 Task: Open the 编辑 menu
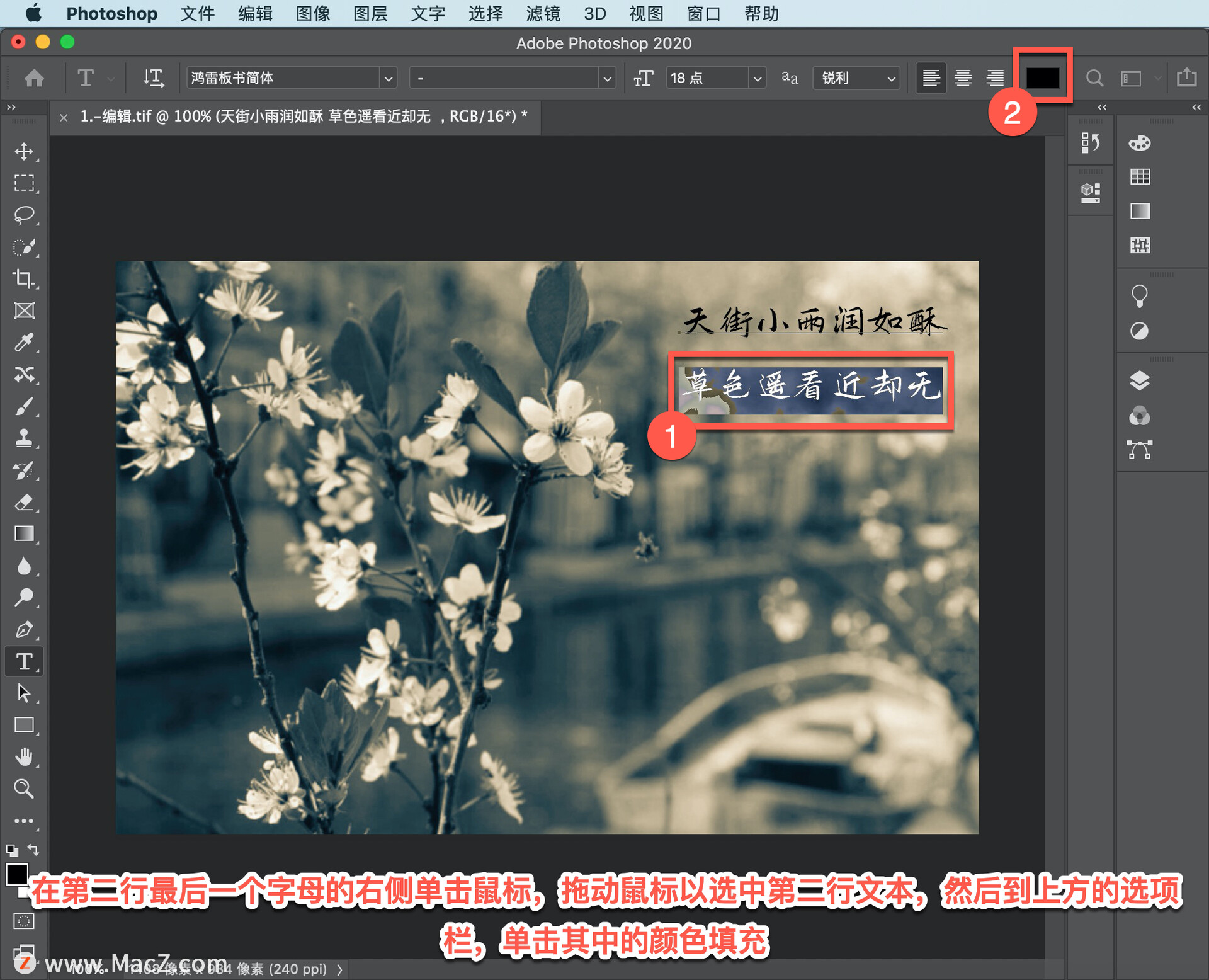point(255,13)
